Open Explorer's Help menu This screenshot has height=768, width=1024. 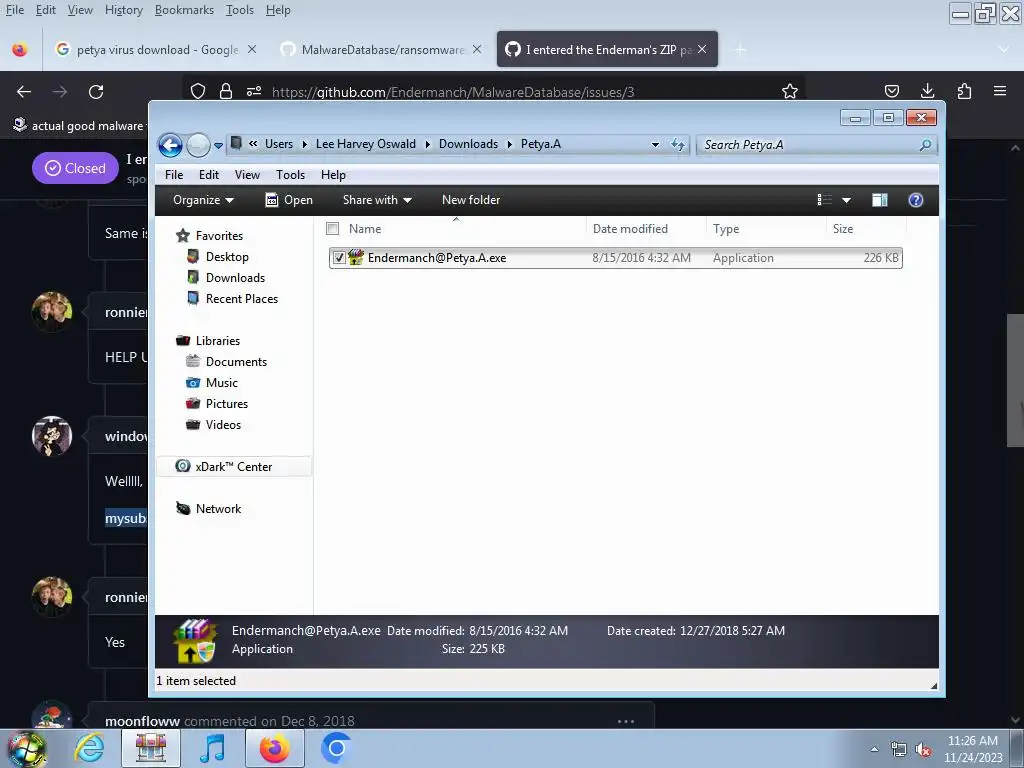point(333,174)
